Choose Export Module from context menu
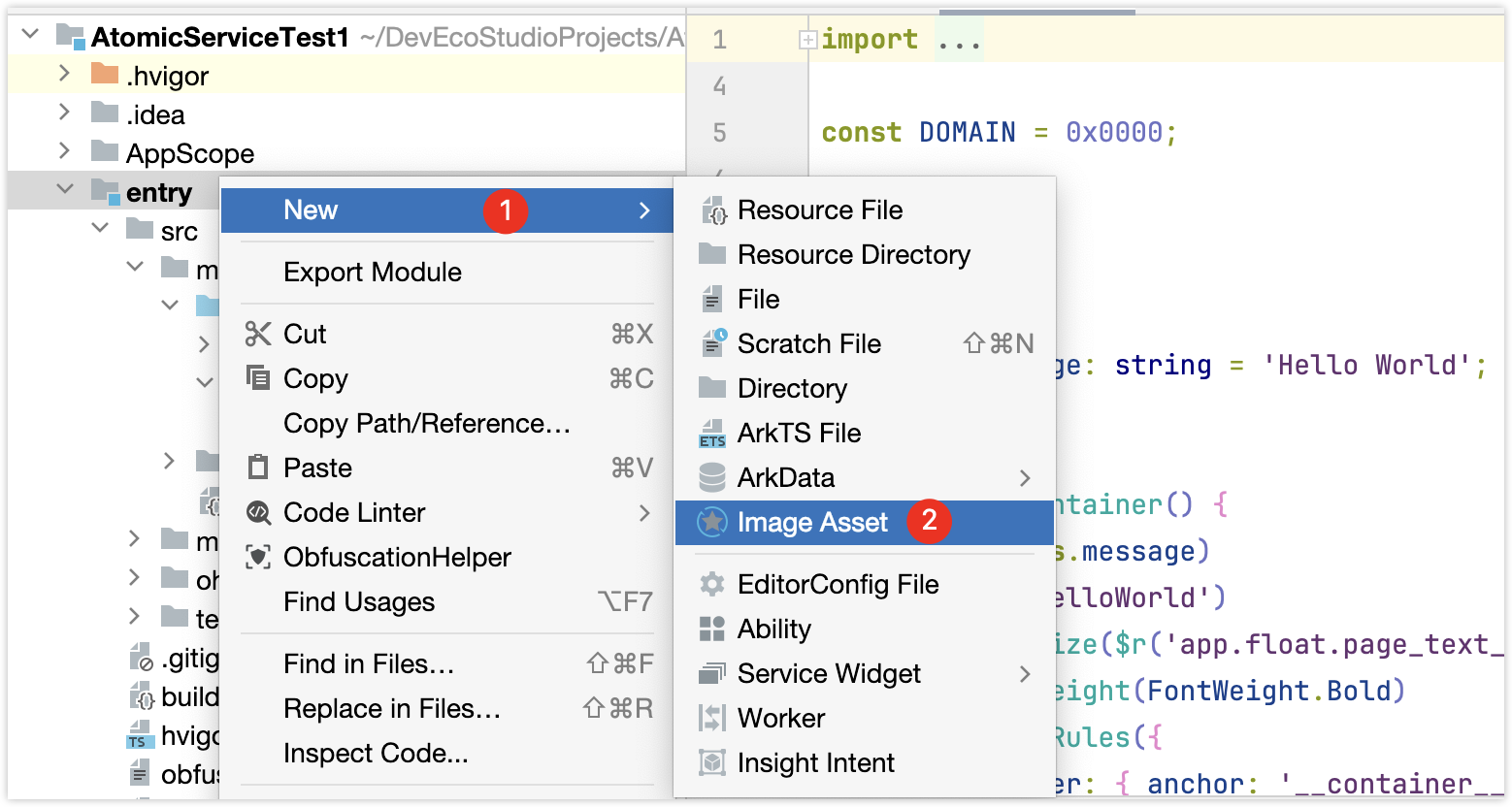This screenshot has width=1512, height=807. click(x=447, y=272)
